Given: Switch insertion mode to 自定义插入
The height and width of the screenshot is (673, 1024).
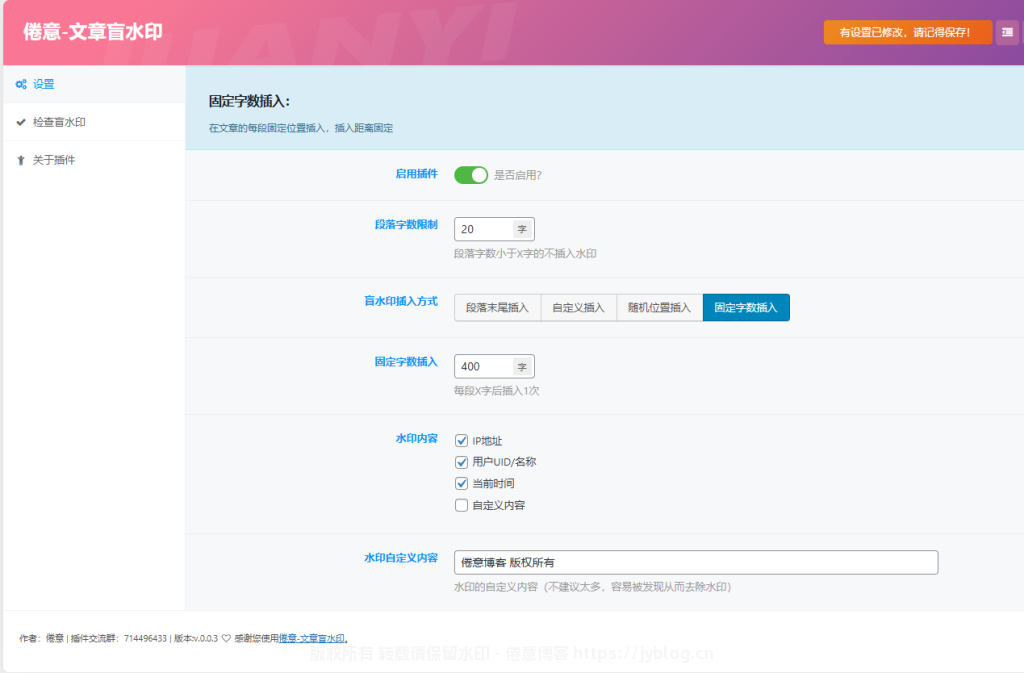Looking at the screenshot, I should point(577,307).
